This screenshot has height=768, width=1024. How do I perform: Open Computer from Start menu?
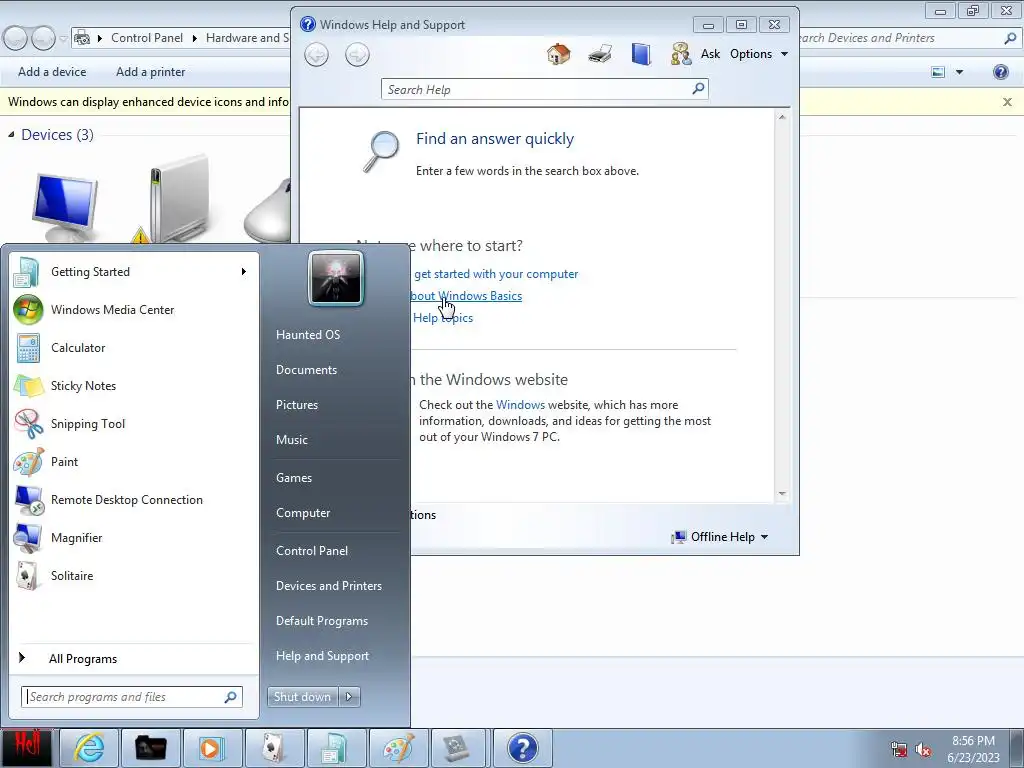click(x=303, y=513)
